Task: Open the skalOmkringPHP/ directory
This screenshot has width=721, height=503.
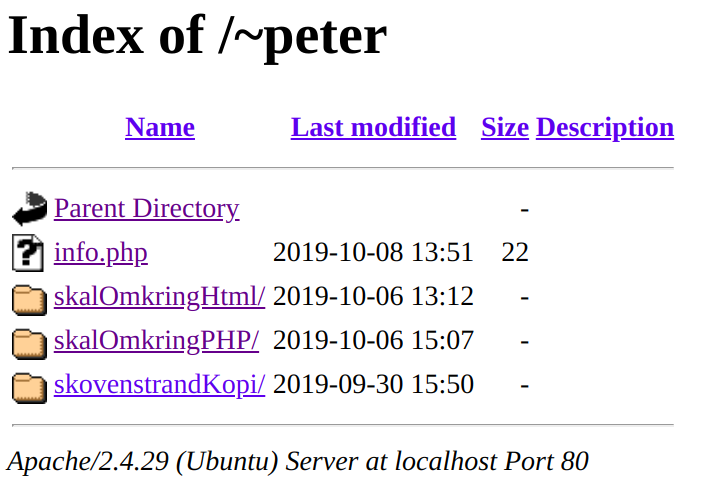Action: click(x=156, y=340)
